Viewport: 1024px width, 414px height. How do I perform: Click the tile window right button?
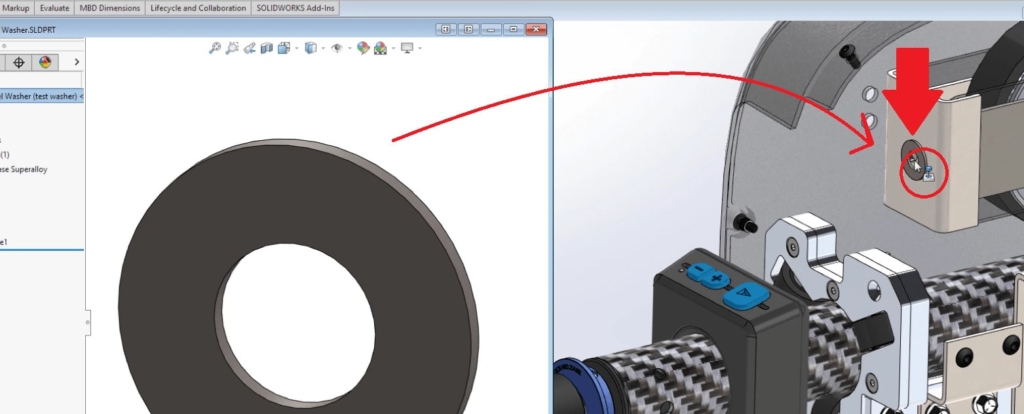468,29
